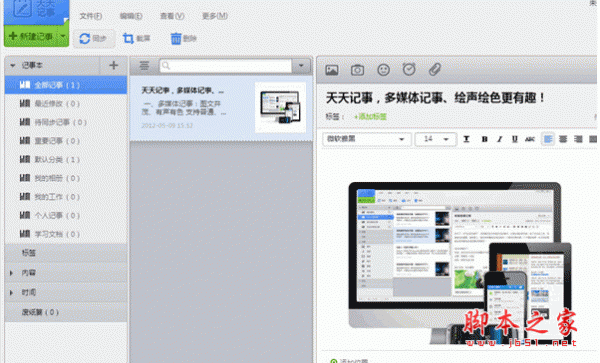The height and width of the screenshot is (363, 600).
Task: Click the note title 天天记事，多媒体记事、绘声绘色更有趣！
Action: point(435,98)
